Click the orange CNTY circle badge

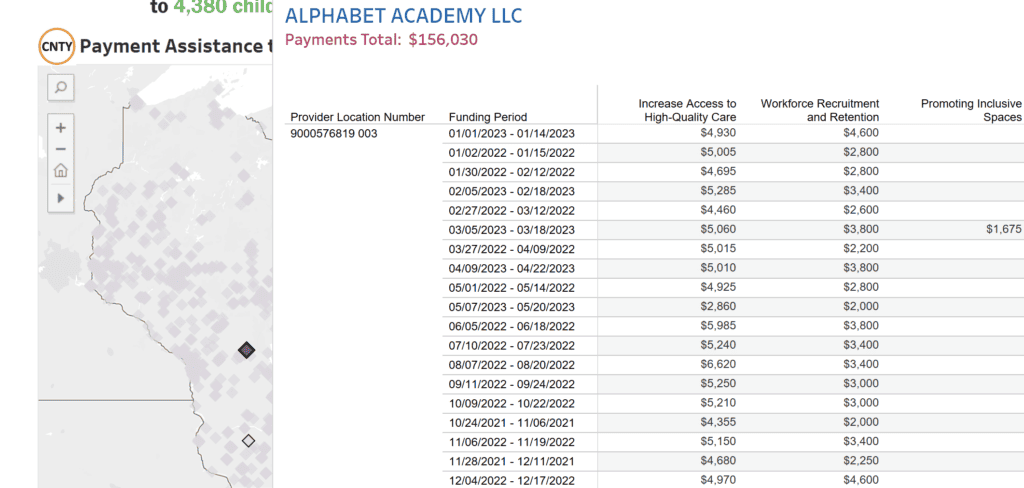[57, 46]
